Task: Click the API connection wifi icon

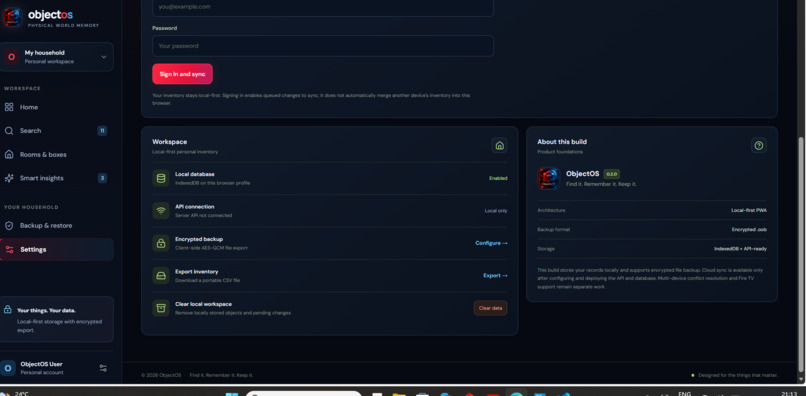Action: [161, 211]
